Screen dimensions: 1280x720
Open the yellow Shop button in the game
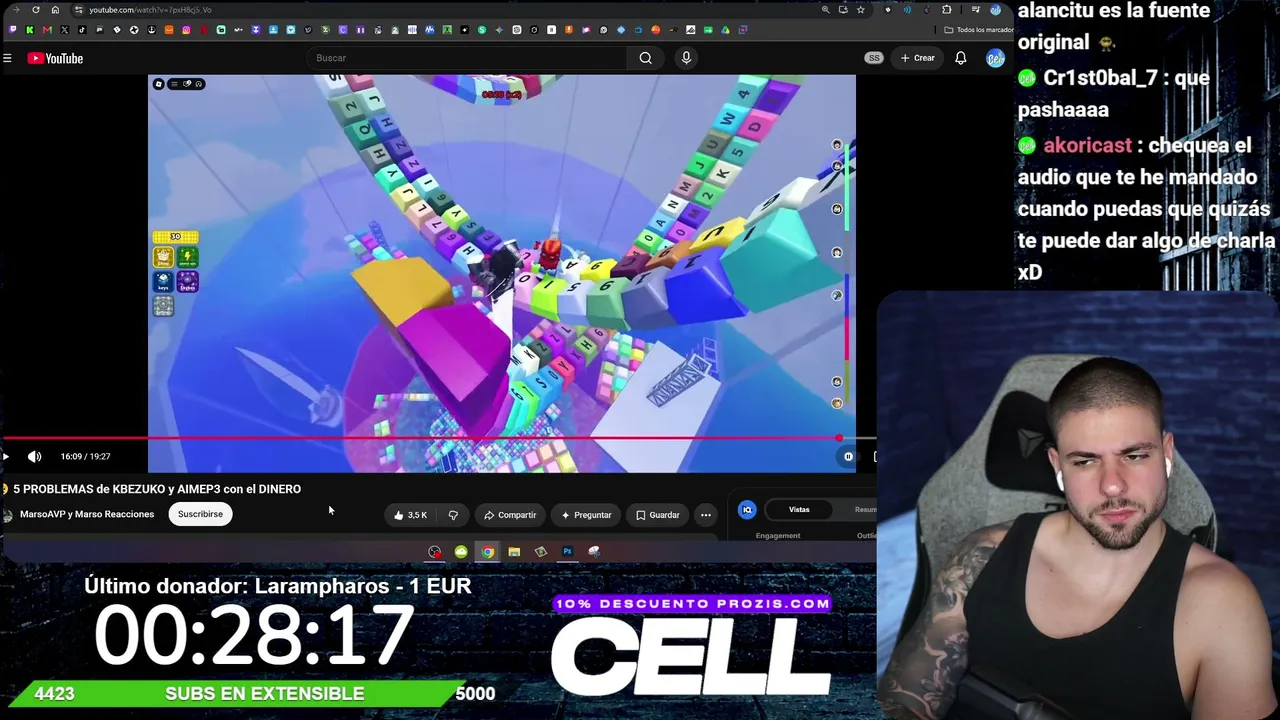[163, 258]
